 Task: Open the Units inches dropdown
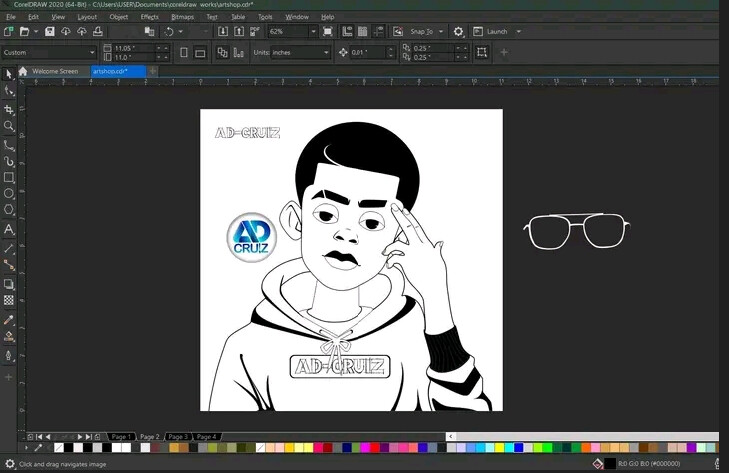coord(325,52)
